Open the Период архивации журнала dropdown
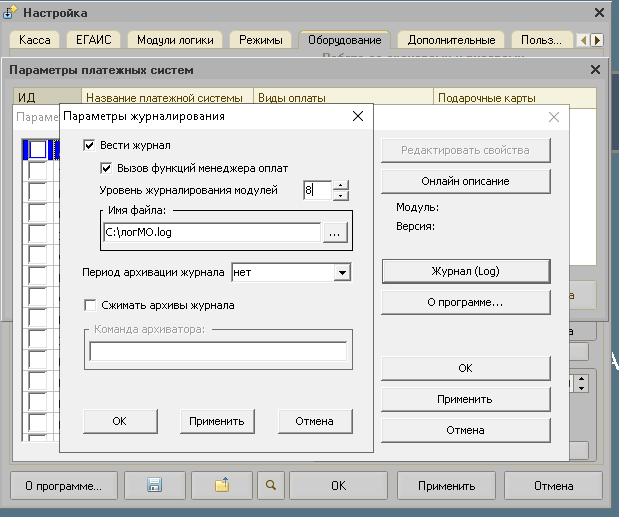 click(341, 272)
